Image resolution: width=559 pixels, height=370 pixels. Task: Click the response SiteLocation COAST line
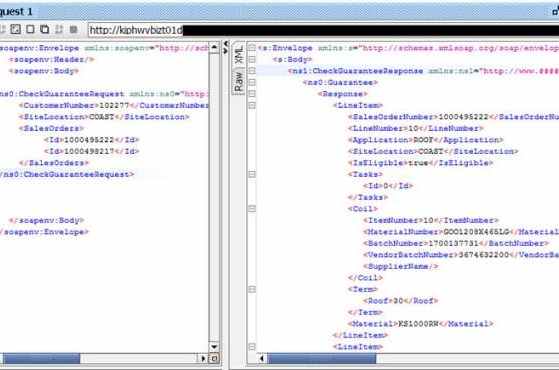(433, 151)
